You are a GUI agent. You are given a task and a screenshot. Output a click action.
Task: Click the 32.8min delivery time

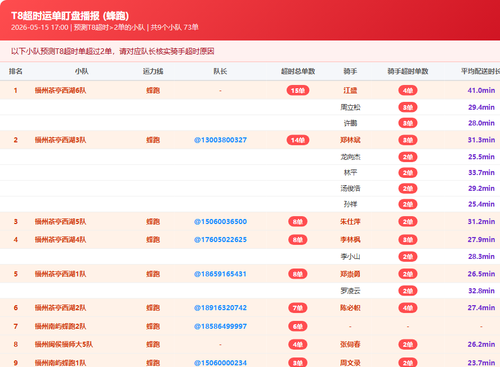pyautogui.click(x=481, y=291)
